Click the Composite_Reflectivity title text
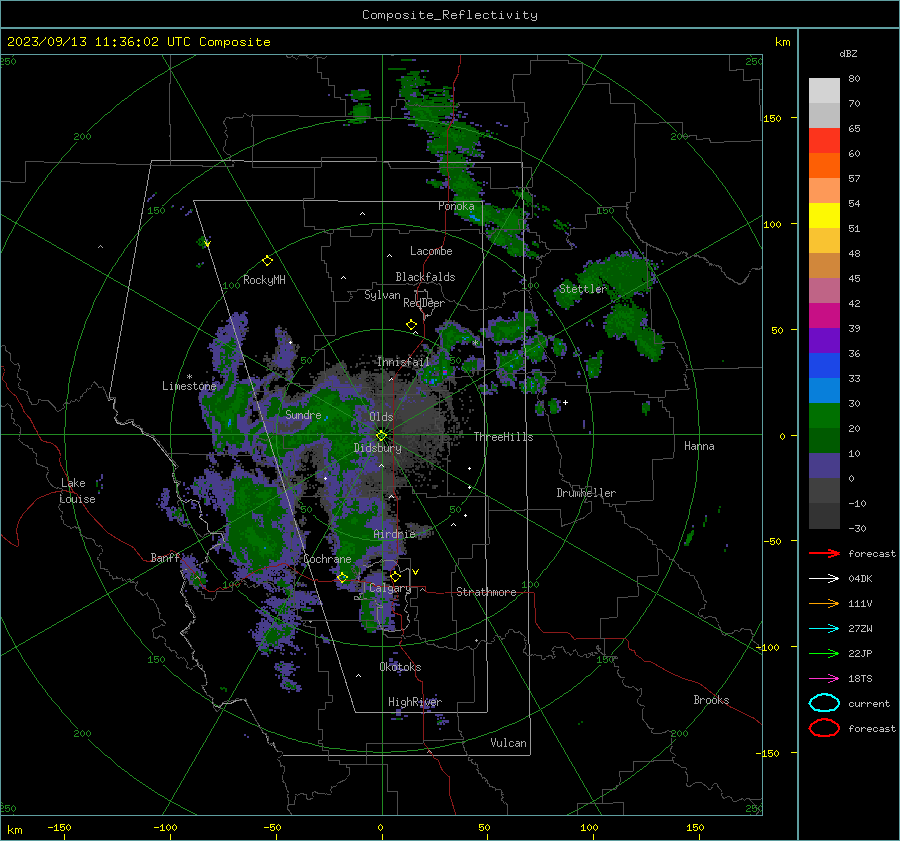 tap(450, 15)
